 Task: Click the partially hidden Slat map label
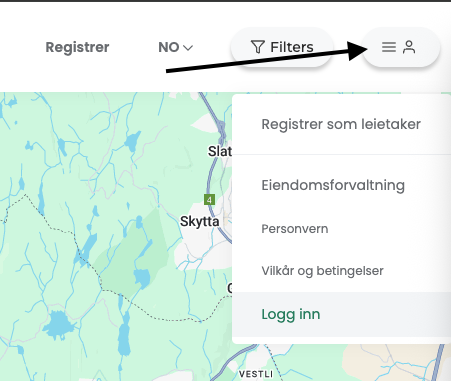(220, 151)
